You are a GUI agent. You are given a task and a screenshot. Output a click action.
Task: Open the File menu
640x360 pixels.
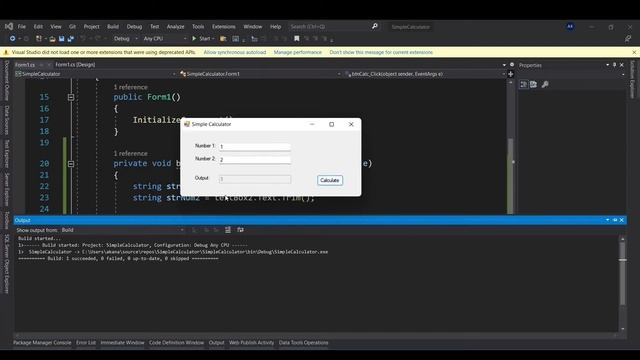click(x=22, y=27)
